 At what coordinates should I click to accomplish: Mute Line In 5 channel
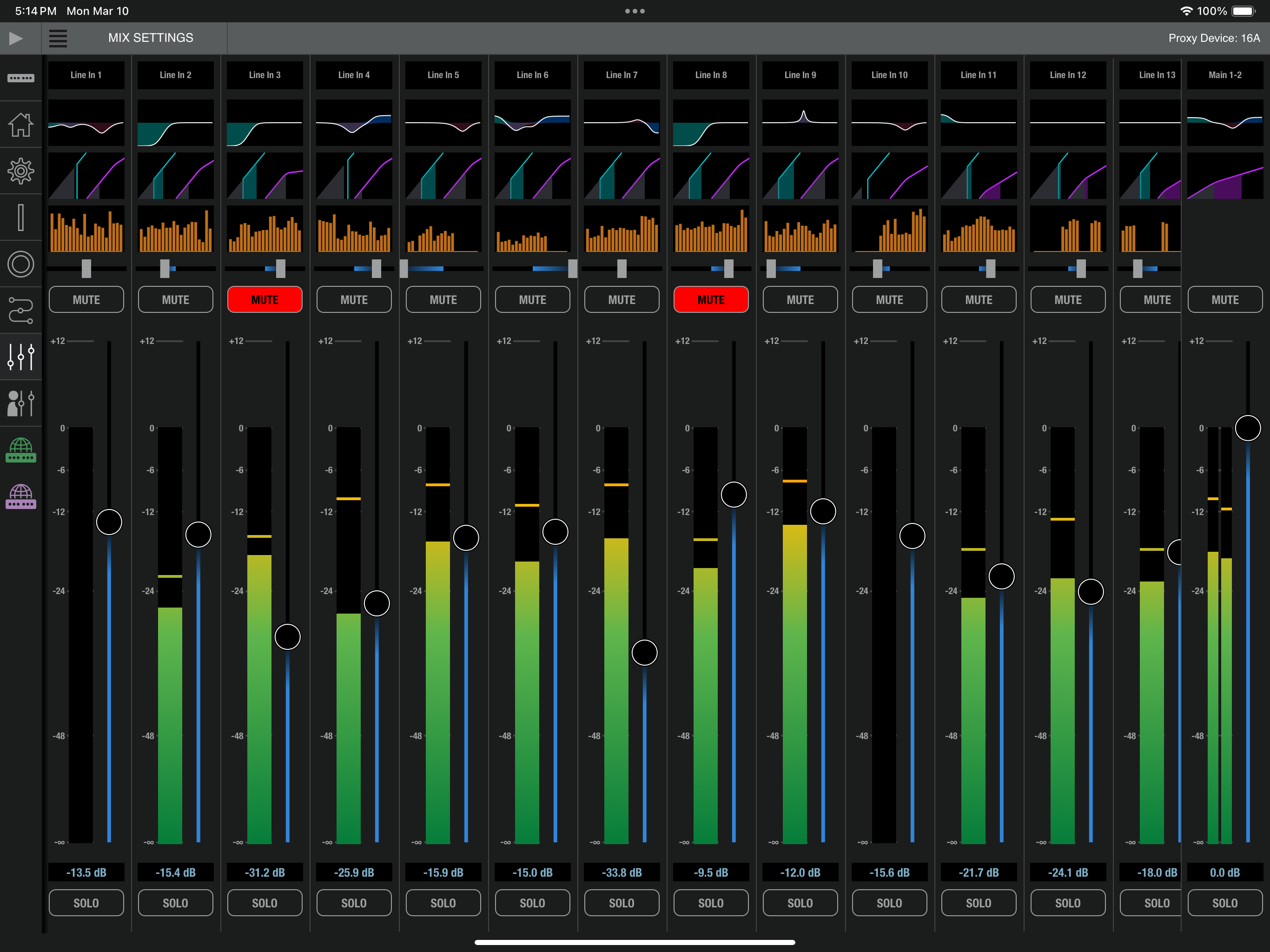click(x=443, y=300)
